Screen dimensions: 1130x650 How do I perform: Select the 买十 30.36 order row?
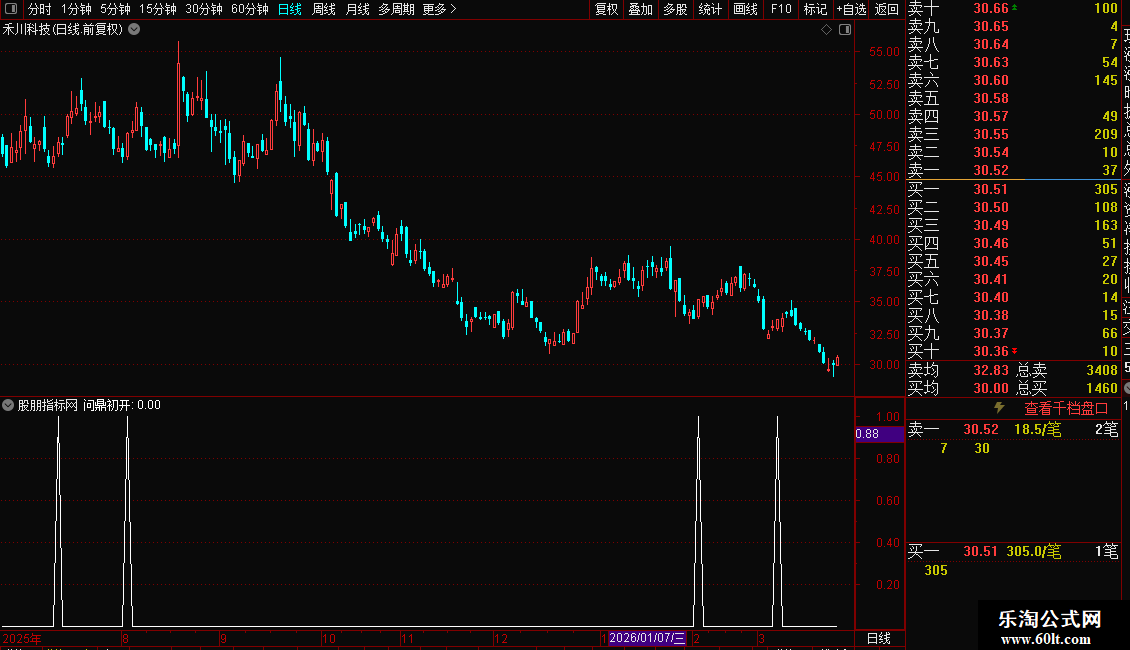[1013, 352]
